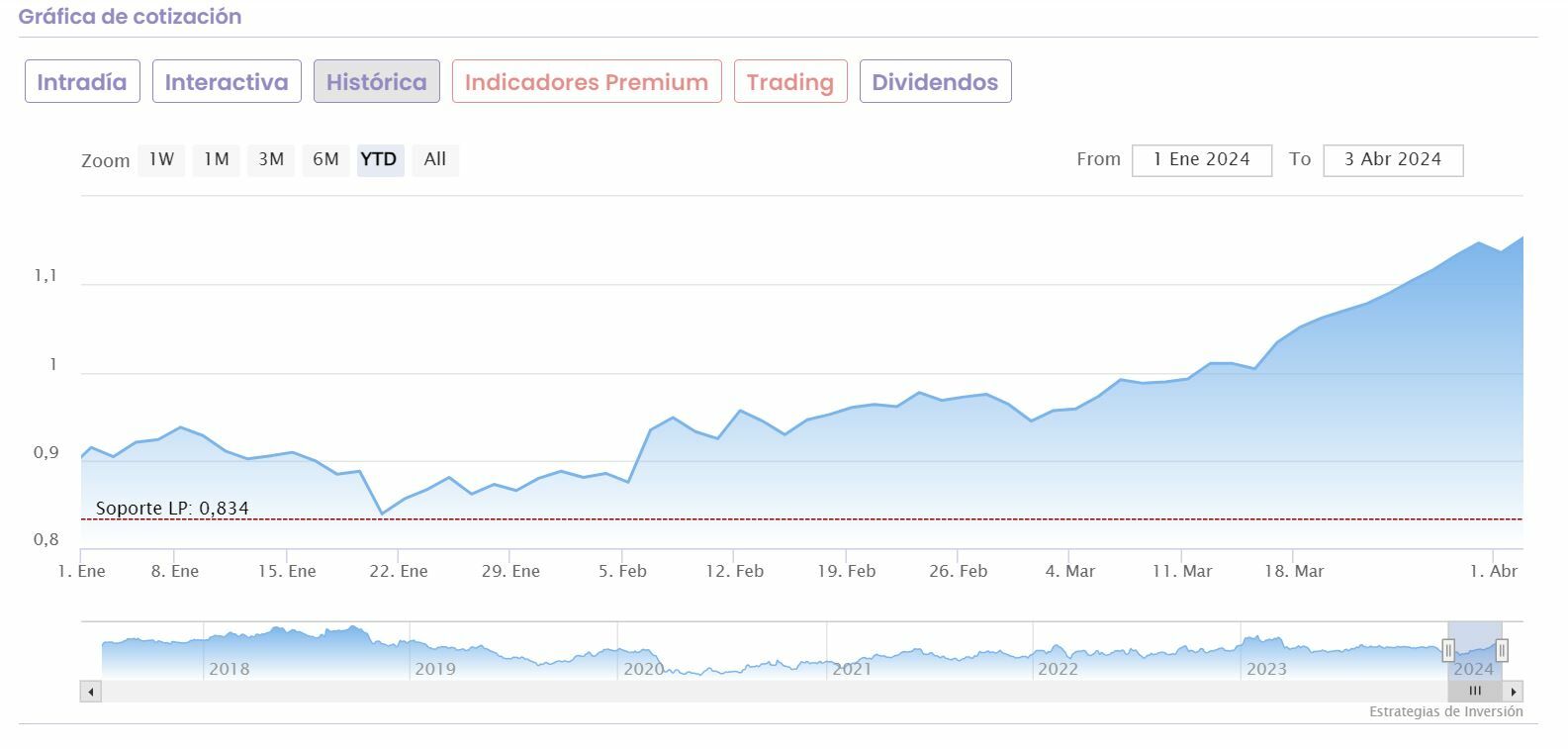
Task: Select the Histórica tab
Action: coord(376,82)
